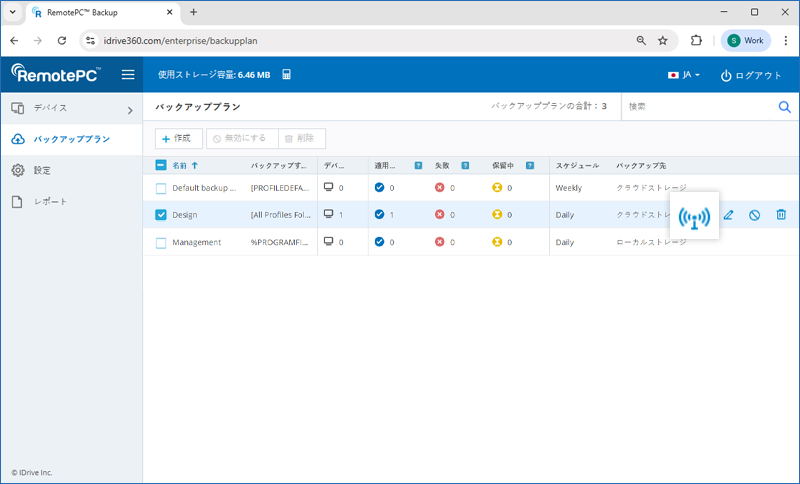This screenshot has height=484, width=800.
Task: Open the JA language dropdown
Action: [x=684, y=75]
